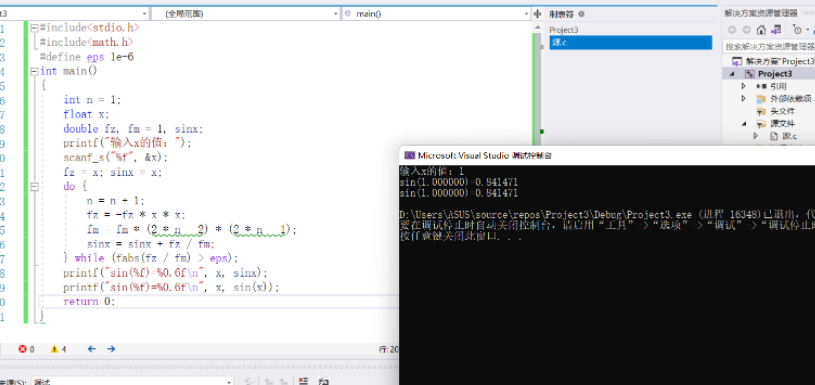
Task: Collapse the do-while loop block
Action: (x=34, y=187)
